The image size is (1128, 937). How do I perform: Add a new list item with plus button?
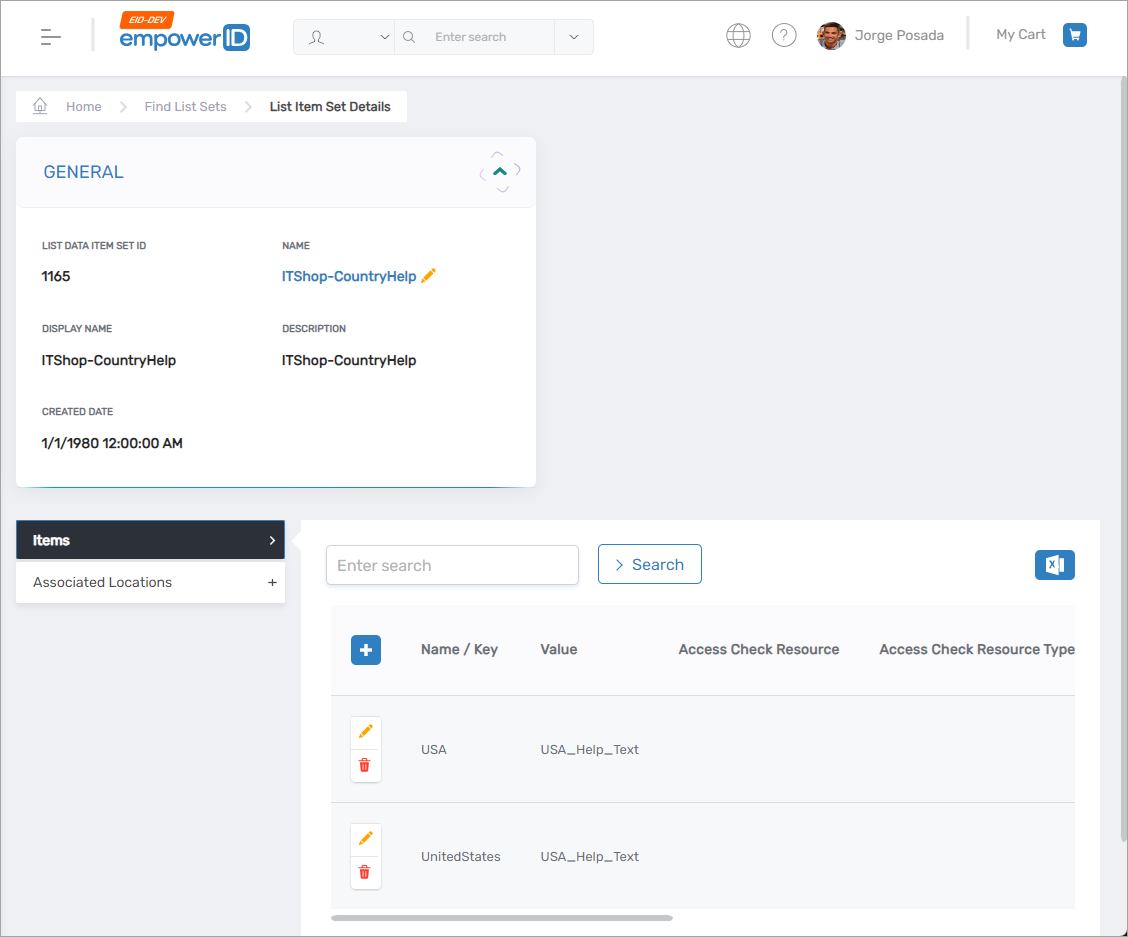(x=366, y=650)
